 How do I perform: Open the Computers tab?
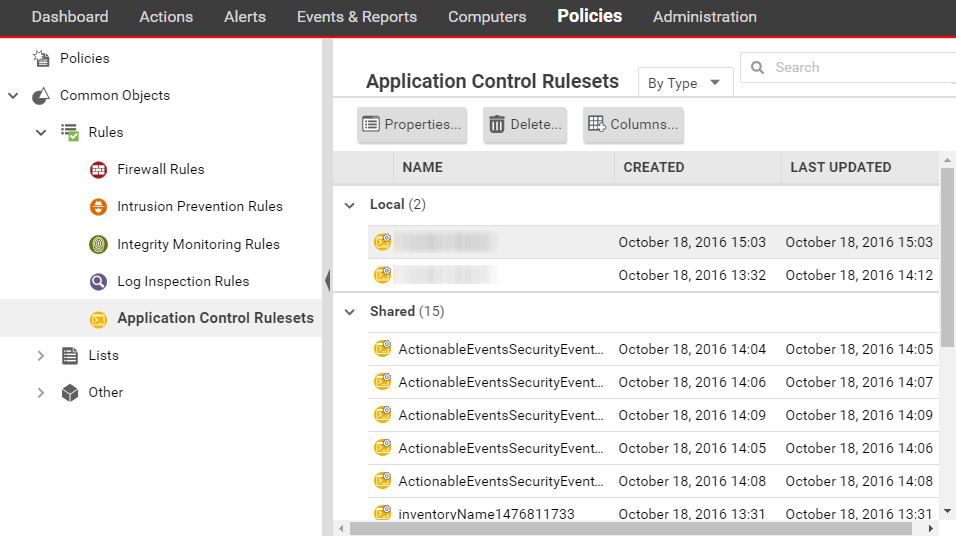coord(487,17)
